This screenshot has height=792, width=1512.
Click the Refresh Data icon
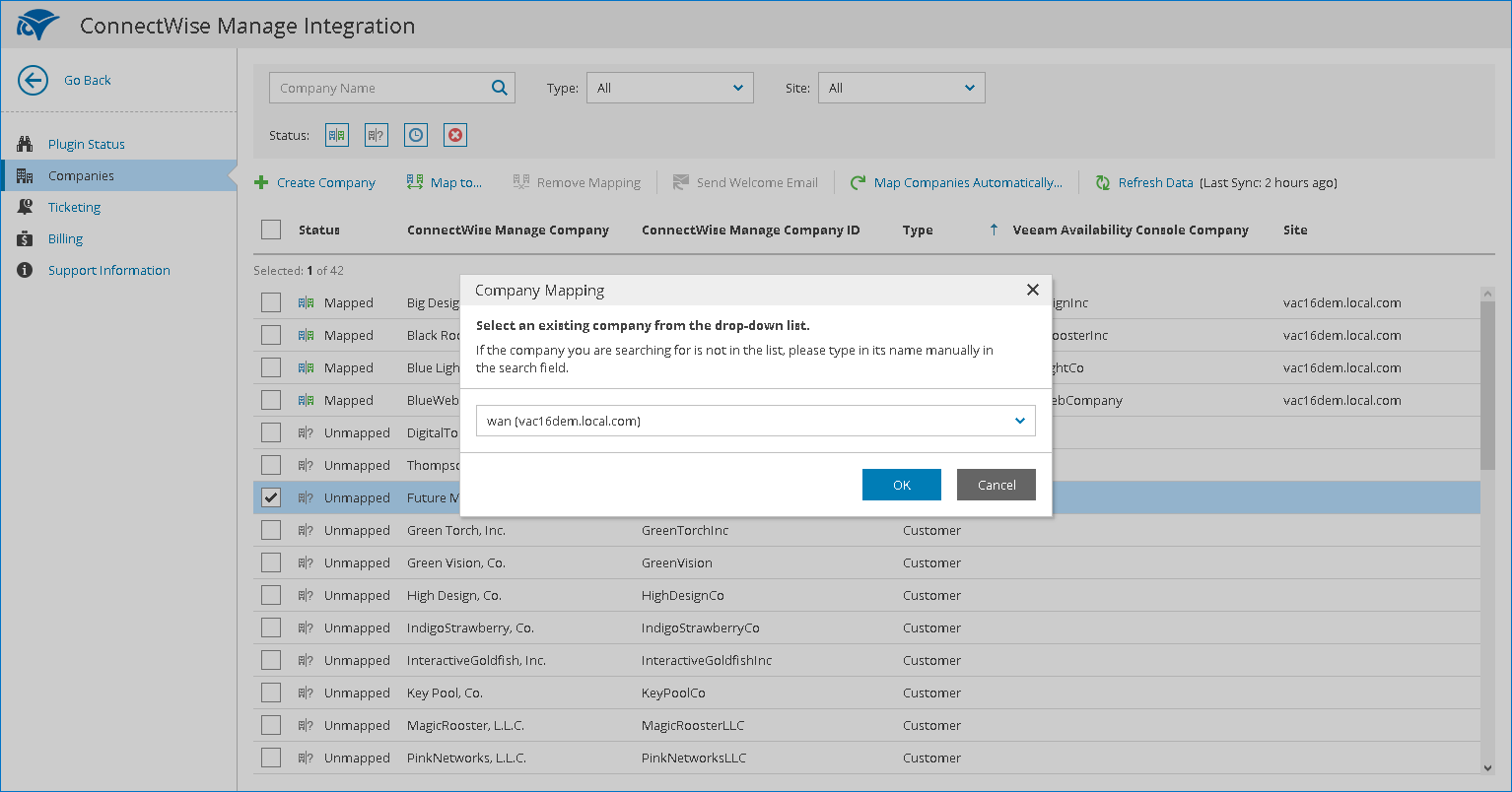pos(1103,183)
